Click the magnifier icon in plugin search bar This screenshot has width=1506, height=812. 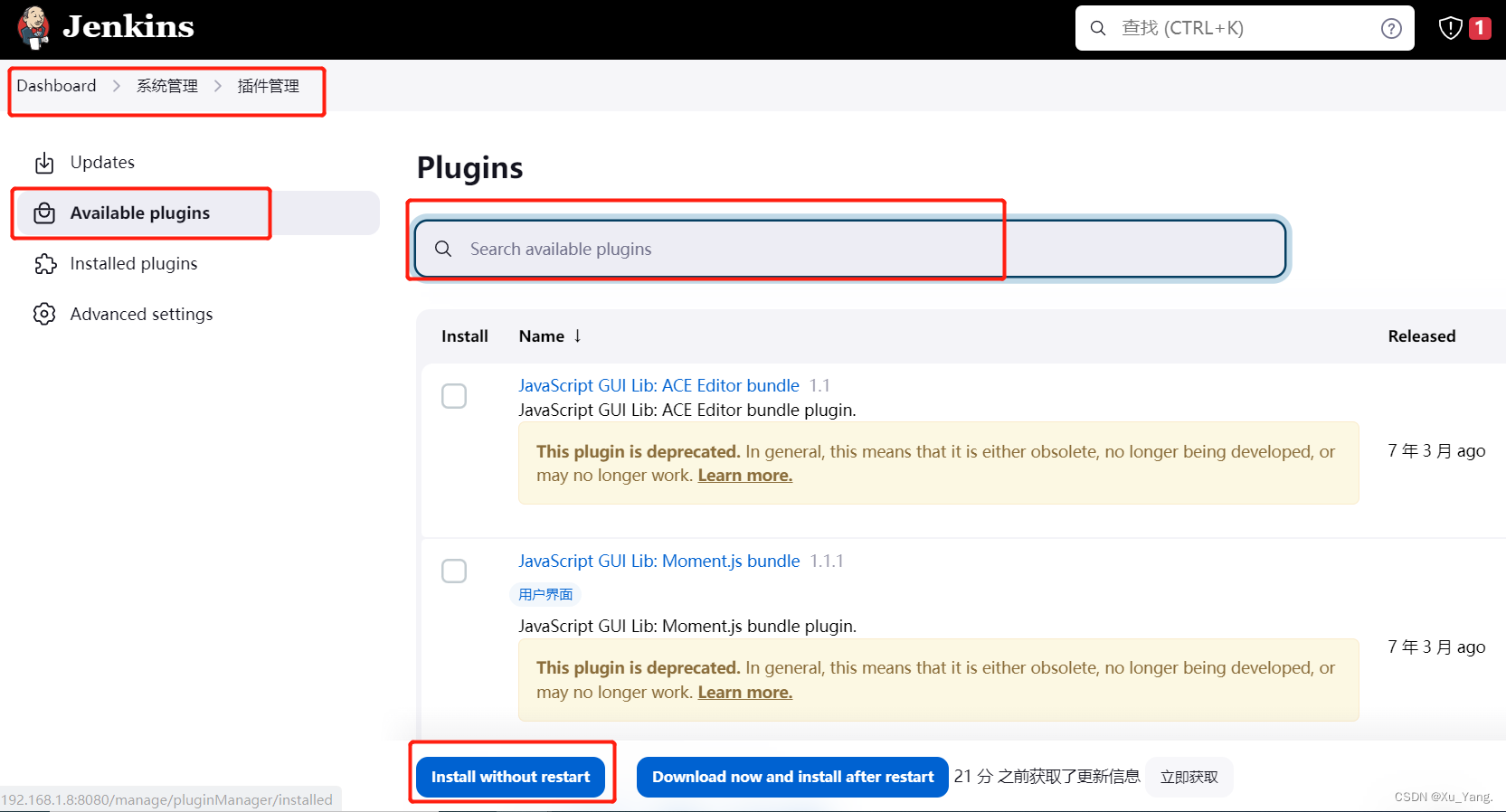click(443, 249)
